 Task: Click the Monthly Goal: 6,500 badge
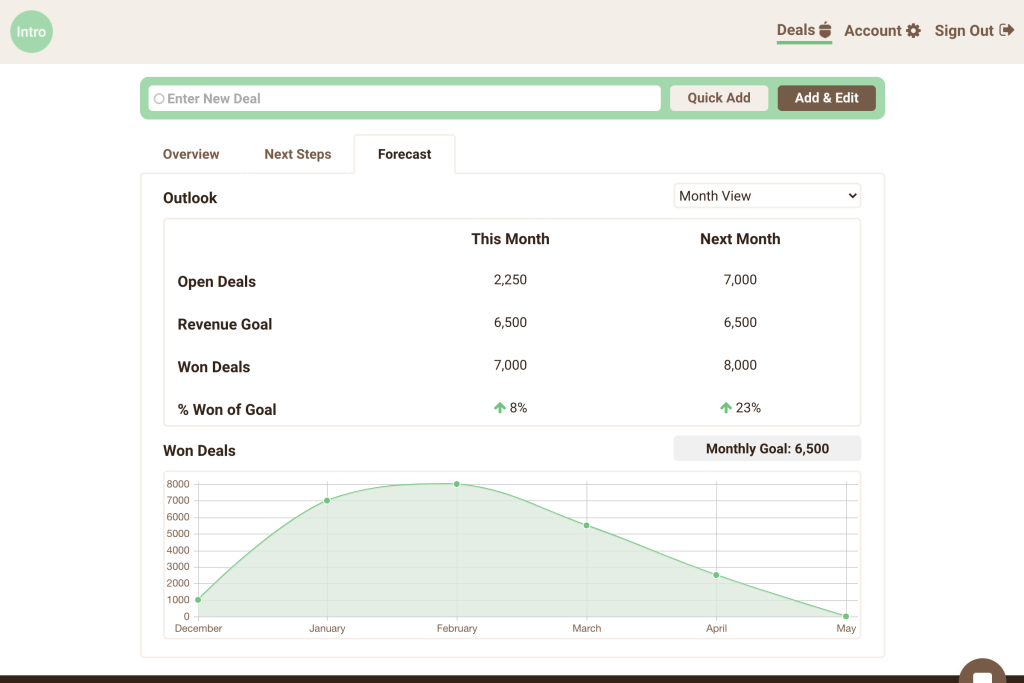click(x=767, y=449)
